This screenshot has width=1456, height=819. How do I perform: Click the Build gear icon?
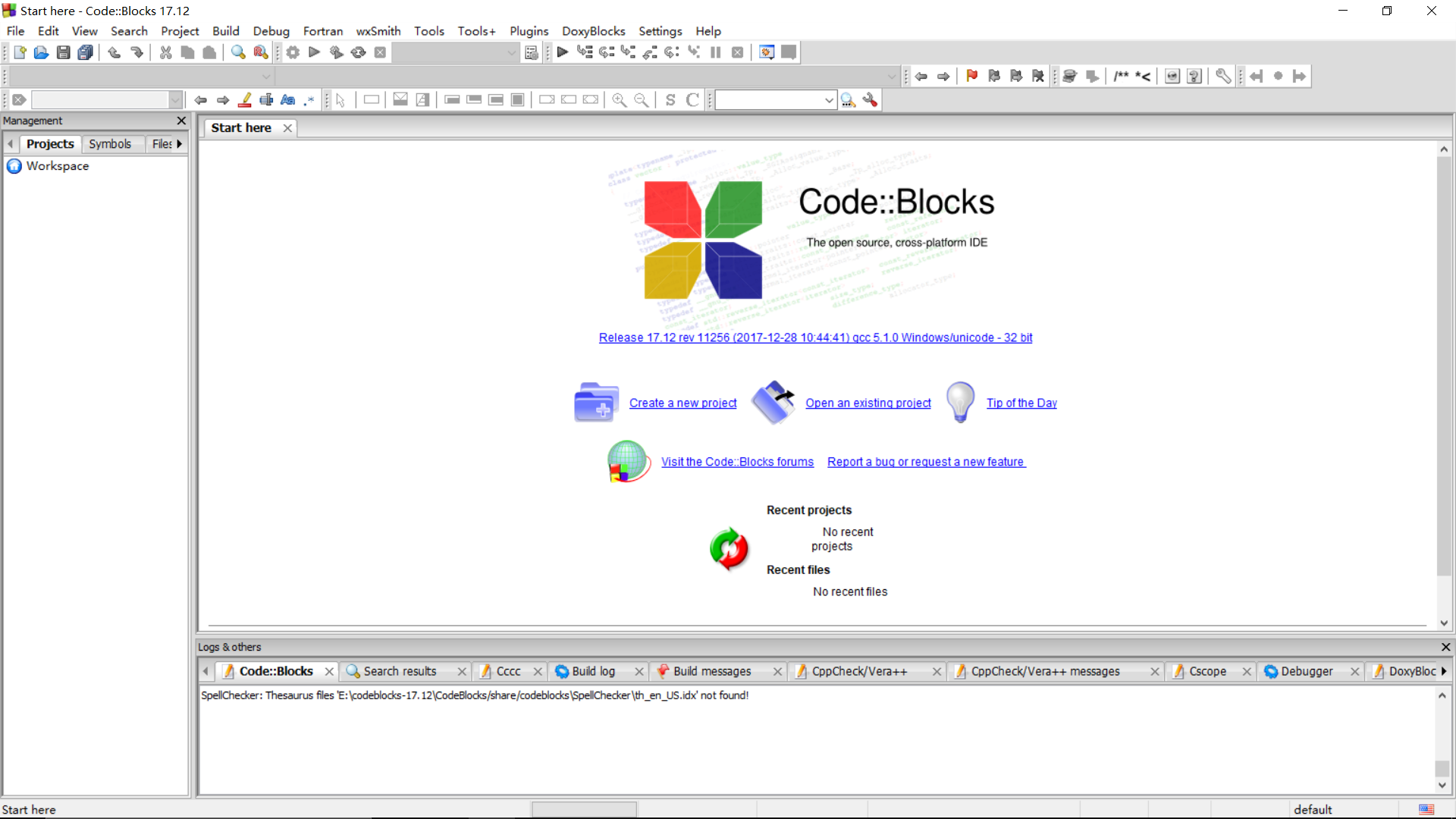pos(293,52)
